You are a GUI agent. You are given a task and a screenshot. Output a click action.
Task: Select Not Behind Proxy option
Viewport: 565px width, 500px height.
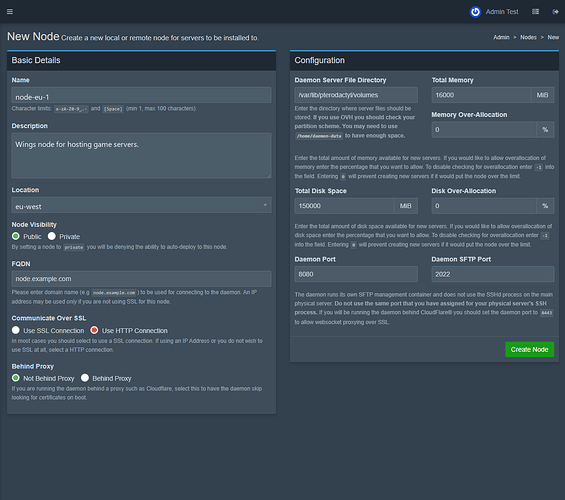[15, 378]
